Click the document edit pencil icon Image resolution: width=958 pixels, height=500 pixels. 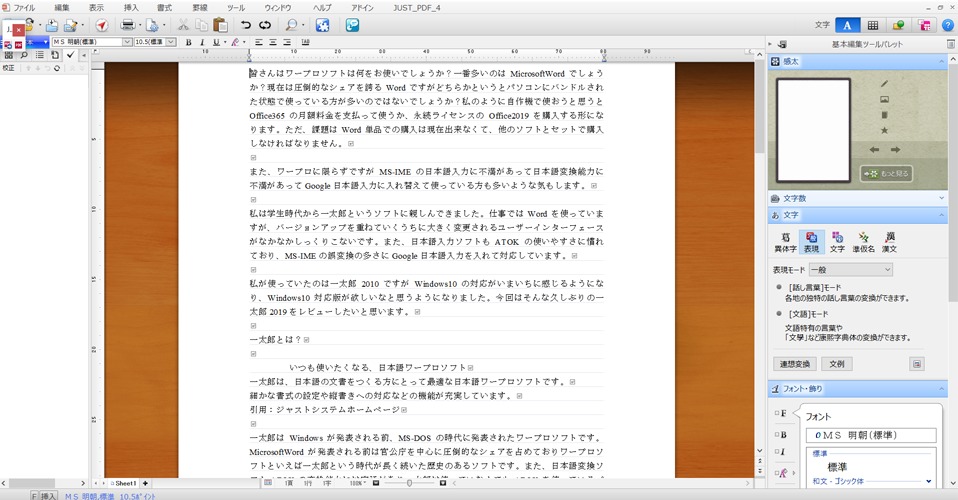coord(71,25)
